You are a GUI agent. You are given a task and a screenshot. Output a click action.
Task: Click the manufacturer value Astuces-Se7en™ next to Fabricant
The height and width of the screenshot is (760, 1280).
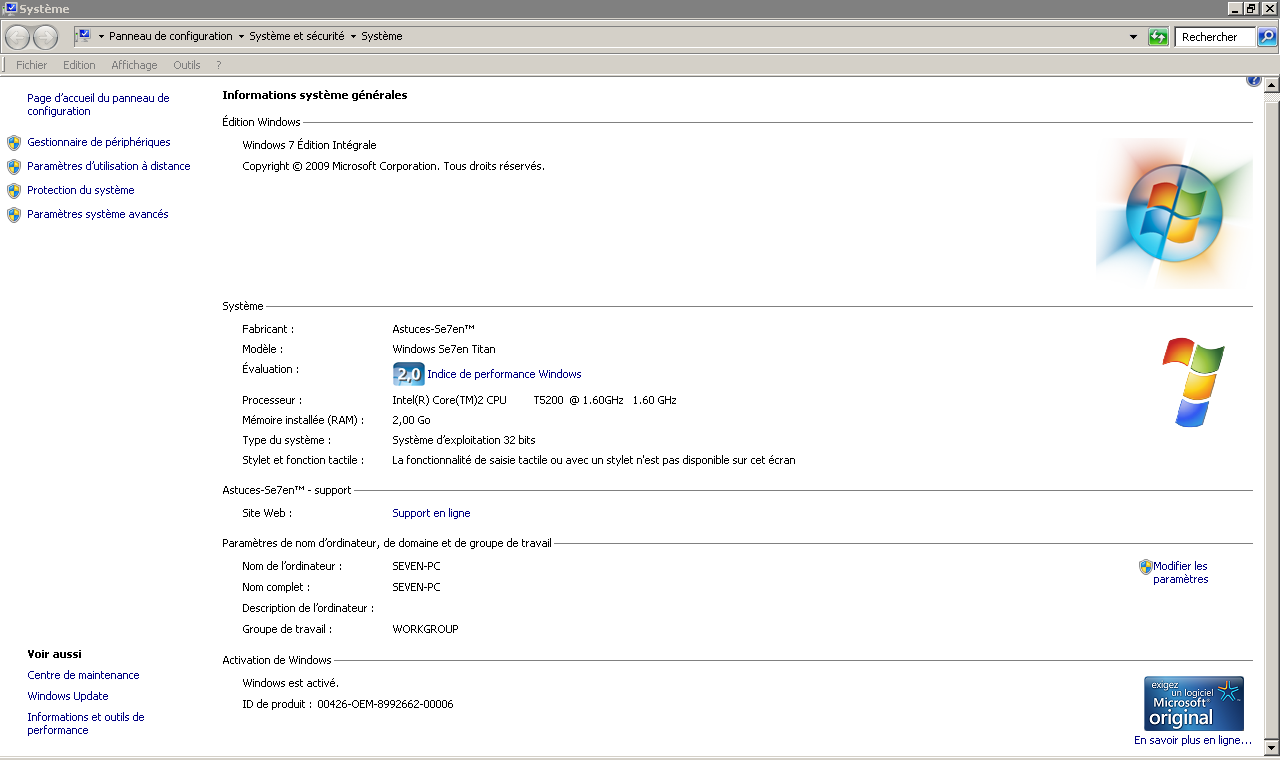pos(433,329)
